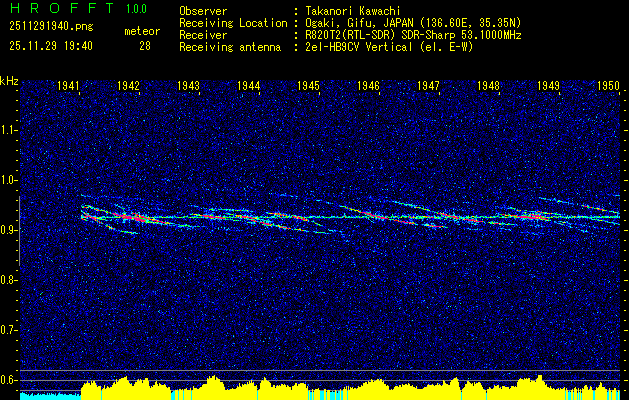Click the 1944 time axis marker

click(248, 85)
